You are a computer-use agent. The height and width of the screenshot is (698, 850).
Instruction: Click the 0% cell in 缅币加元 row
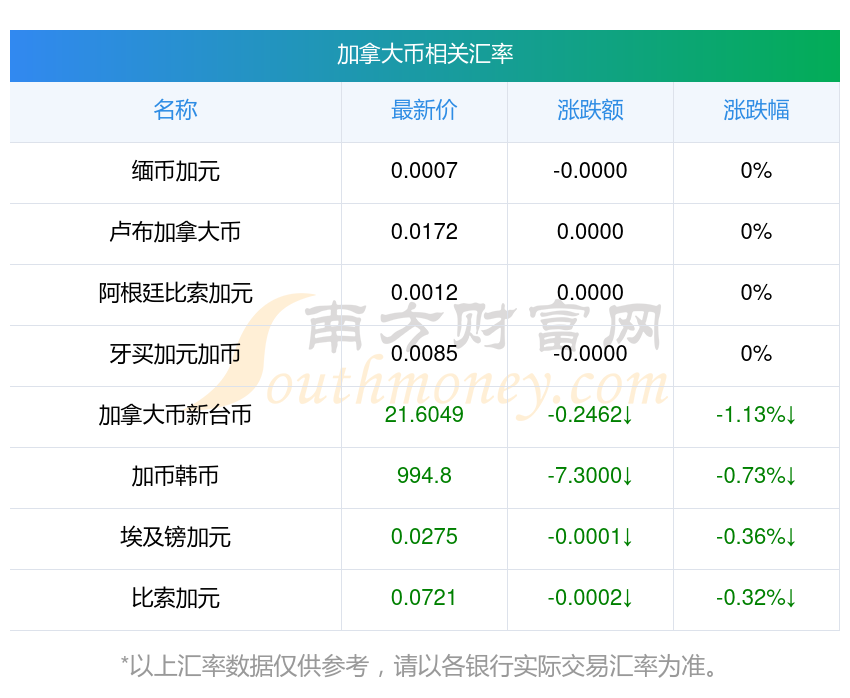(x=756, y=171)
